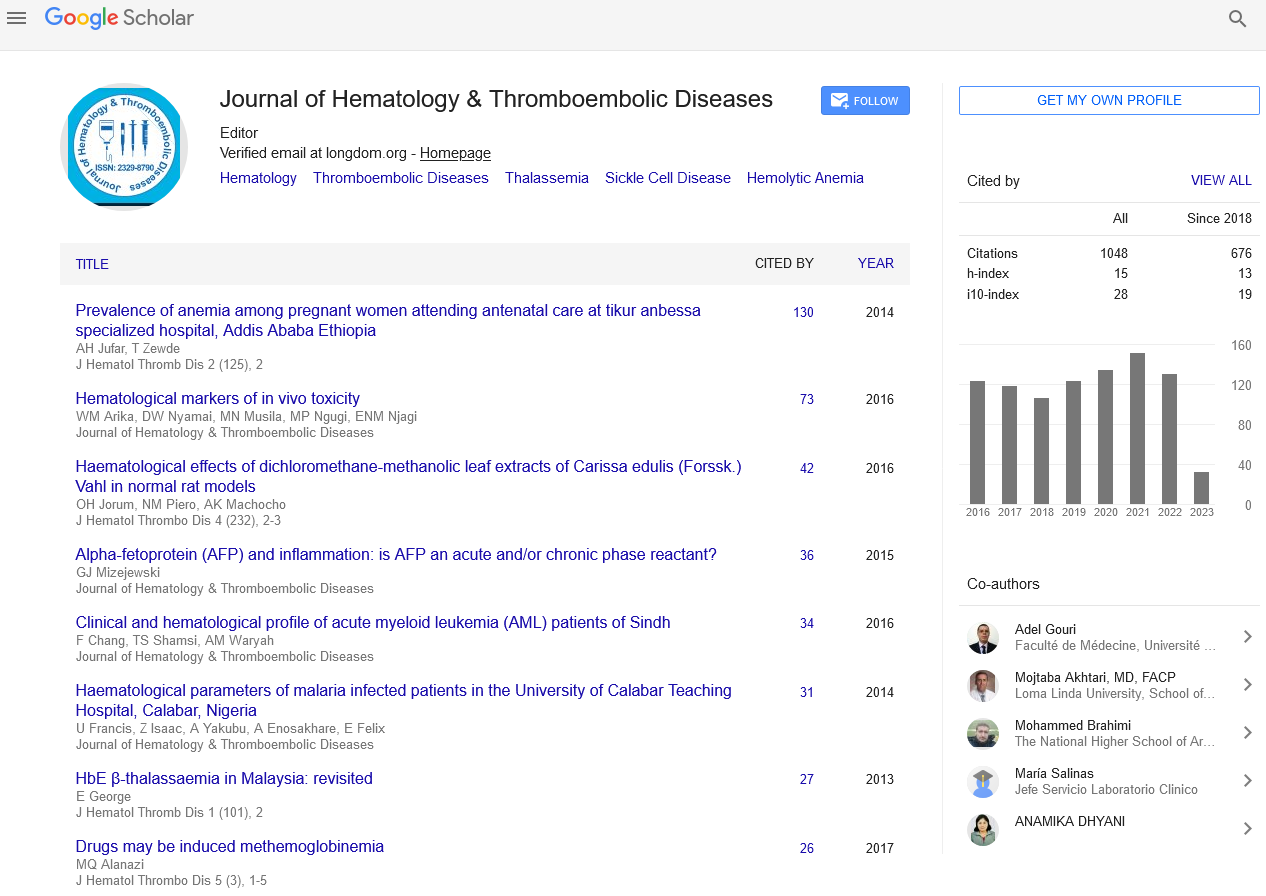Expand María Salinas co-author chevron
Viewport: 1266px width, 896px height.
click(x=1247, y=781)
